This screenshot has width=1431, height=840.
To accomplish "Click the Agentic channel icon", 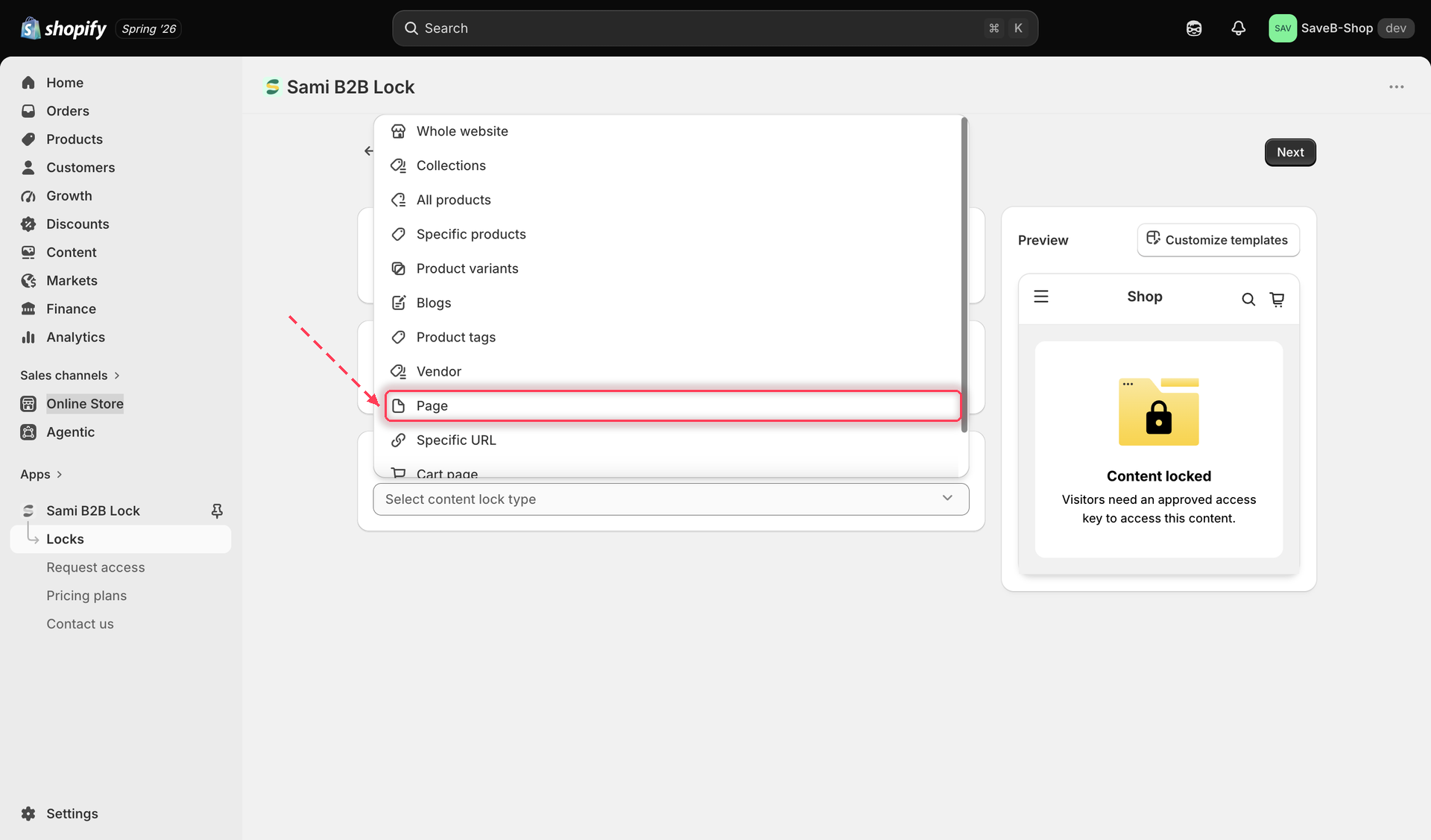I will click(x=28, y=432).
